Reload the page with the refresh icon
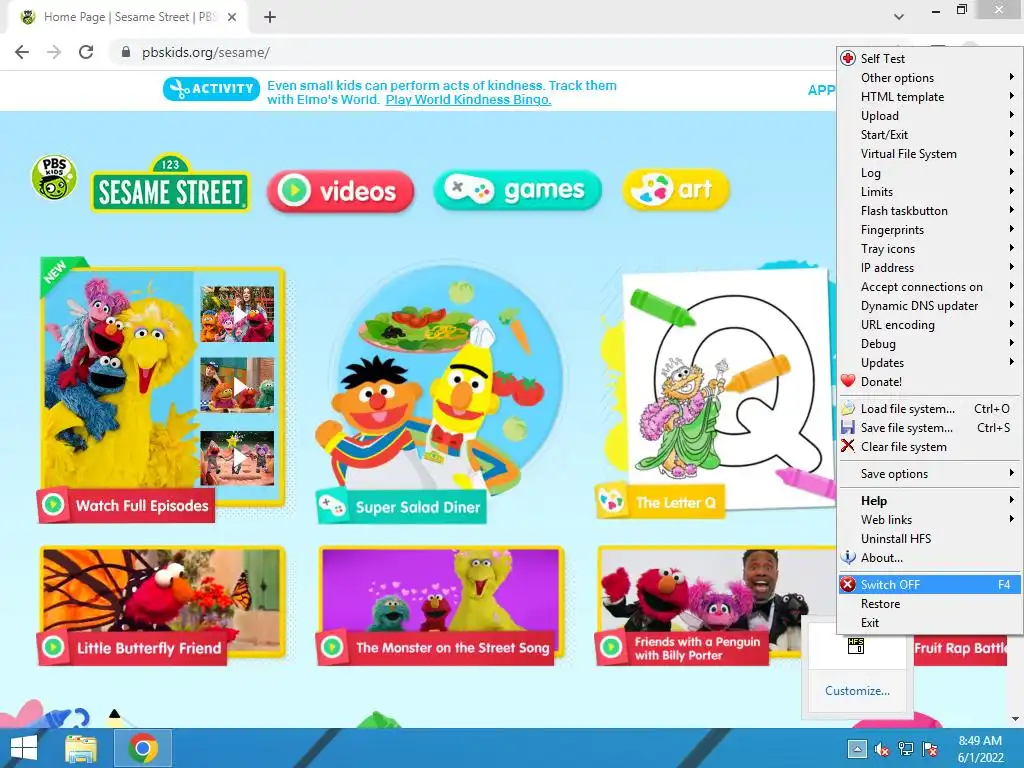The height and width of the screenshot is (768, 1024). (86, 52)
